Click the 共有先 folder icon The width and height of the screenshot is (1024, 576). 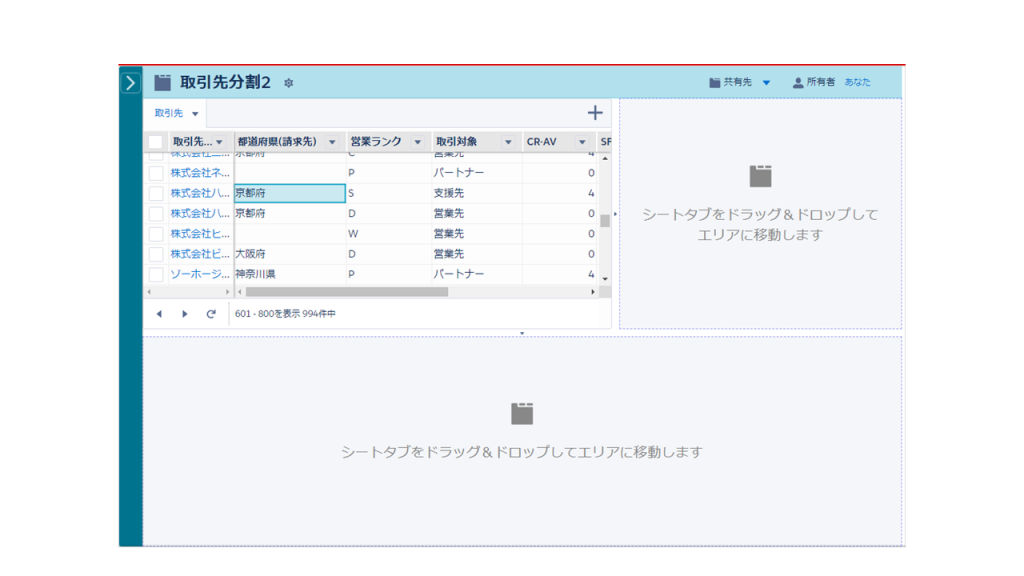pos(714,83)
